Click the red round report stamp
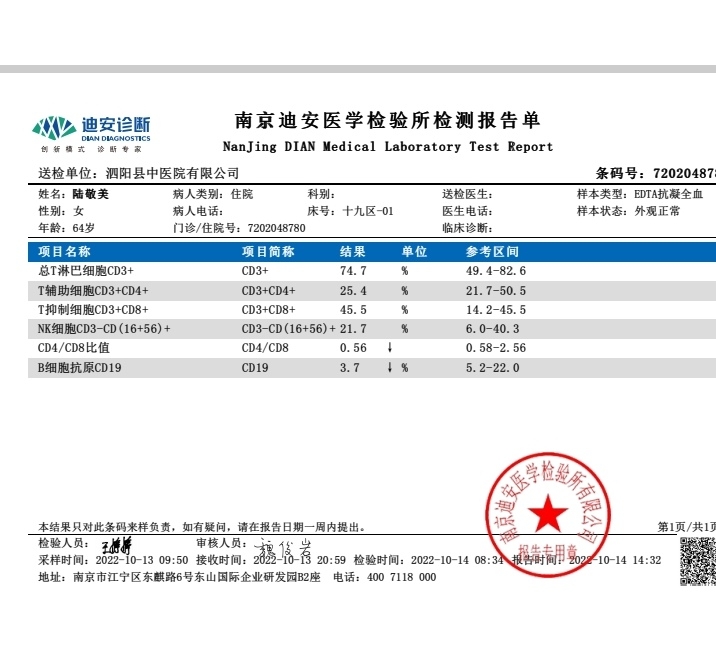Screen dimensions: 716x657 pyautogui.click(x=548, y=514)
